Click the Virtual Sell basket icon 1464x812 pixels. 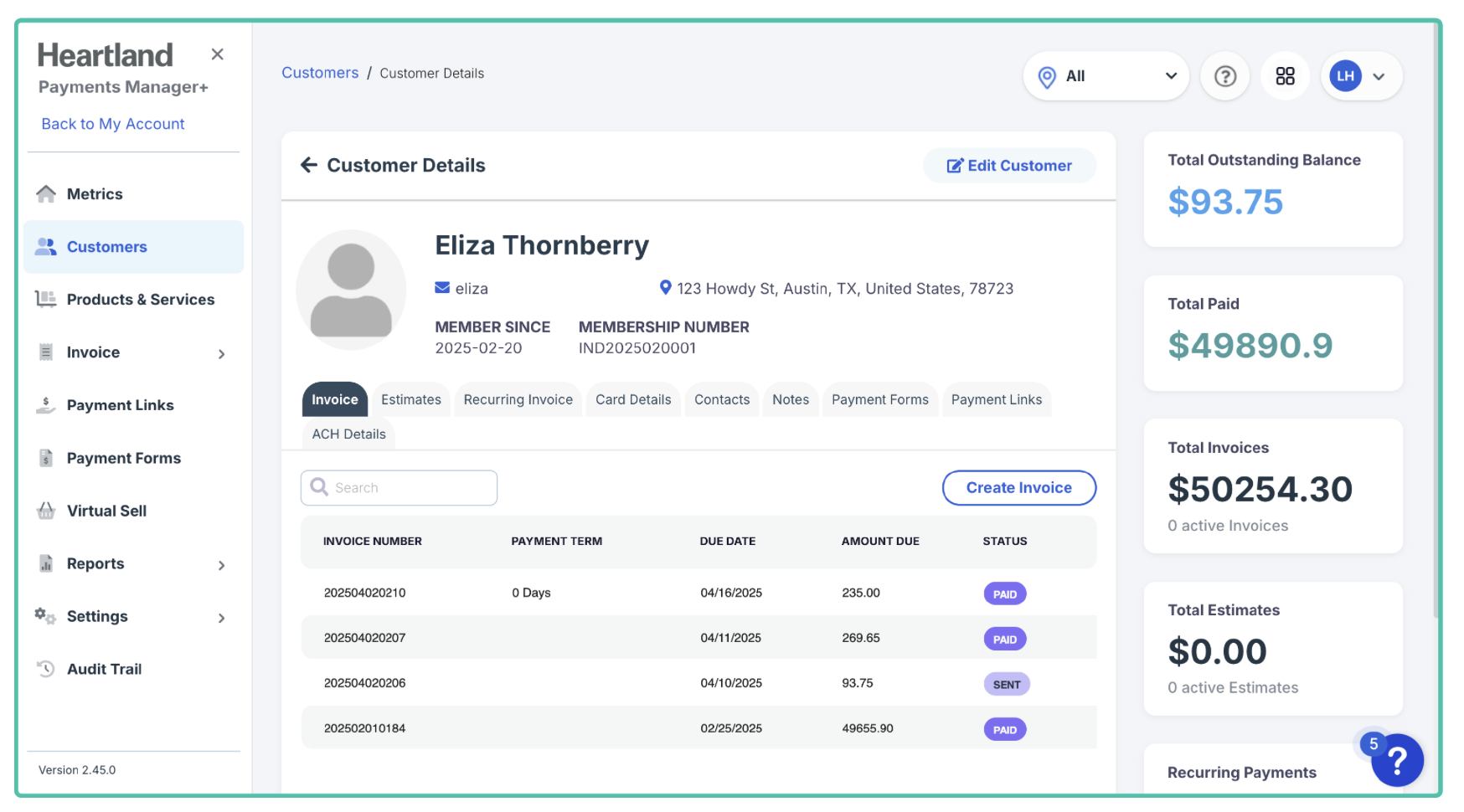click(x=46, y=511)
